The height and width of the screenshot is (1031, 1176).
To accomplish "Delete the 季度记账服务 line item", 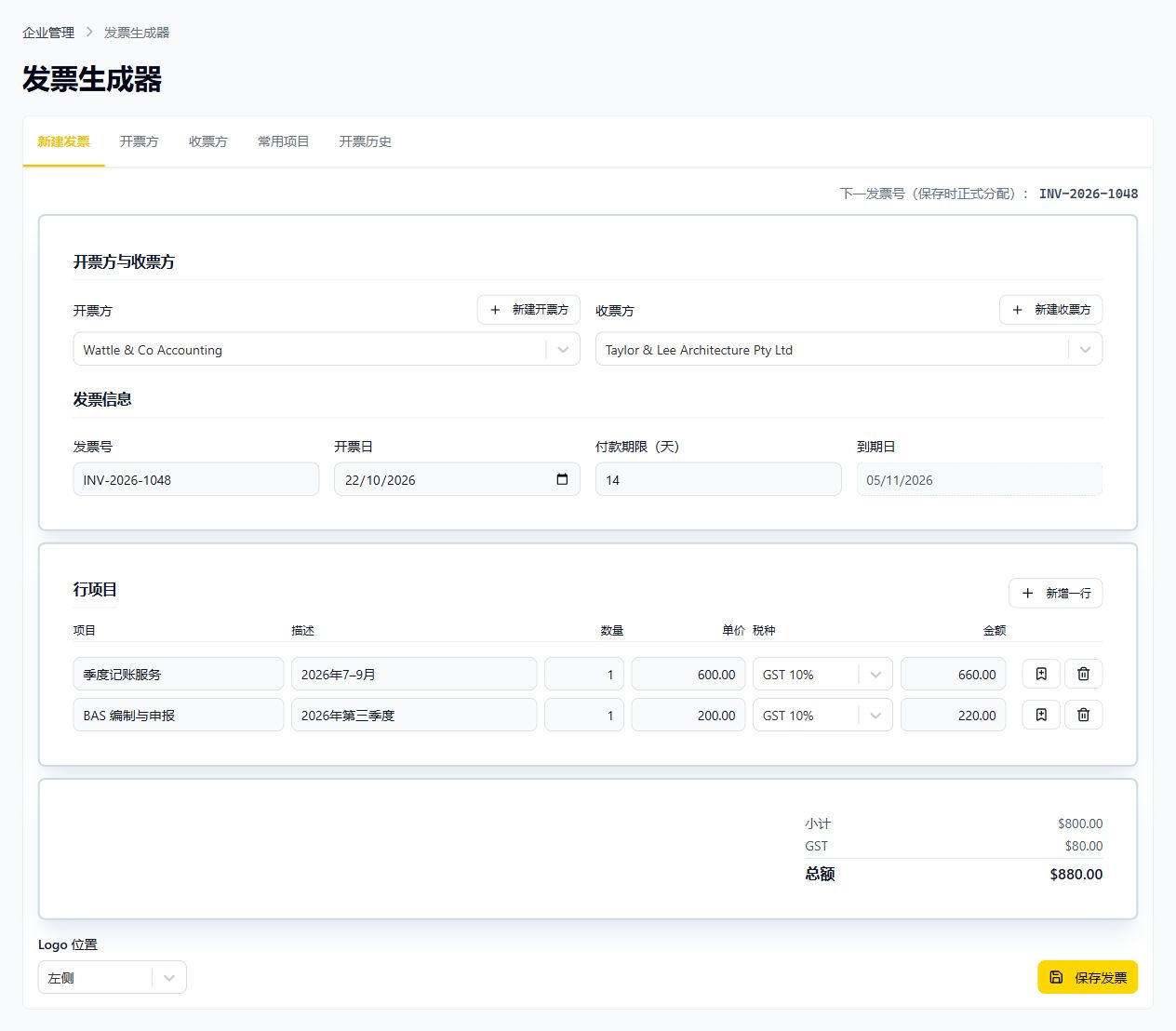I will tap(1083, 674).
